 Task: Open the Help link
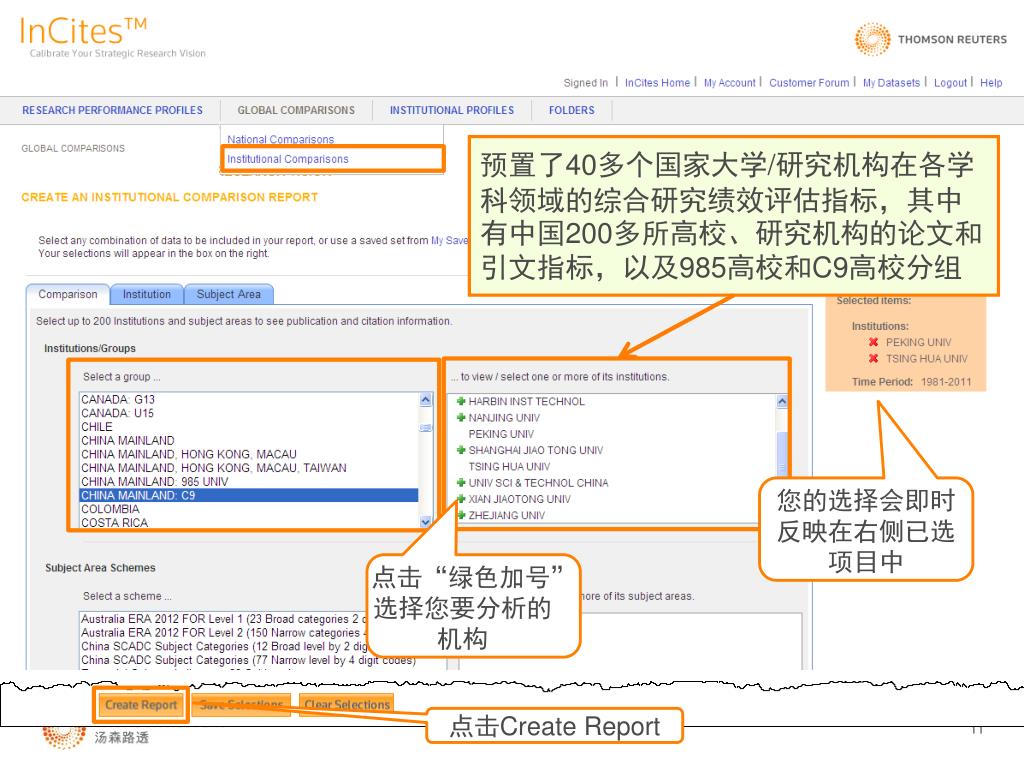[991, 83]
